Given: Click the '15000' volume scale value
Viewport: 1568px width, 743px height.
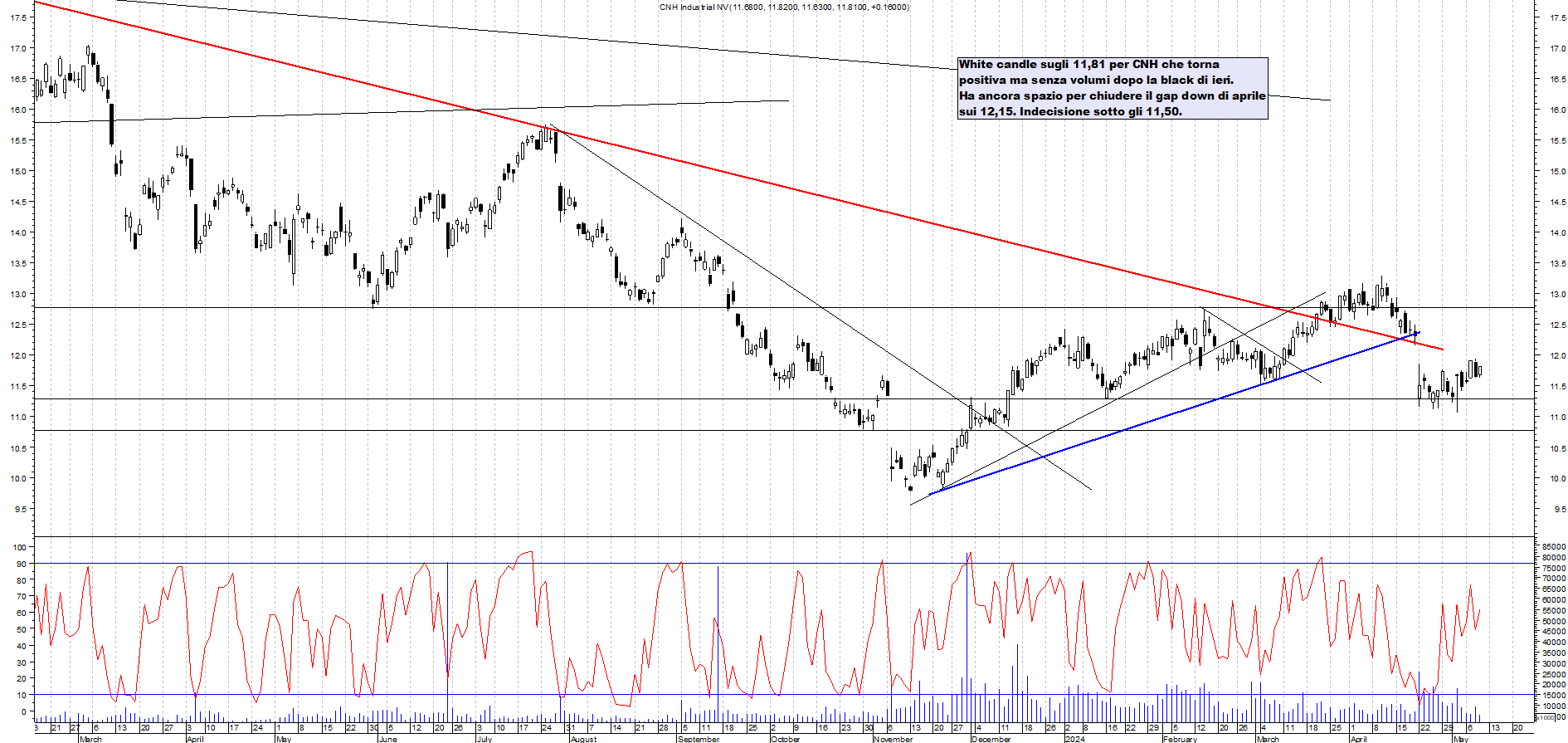Looking at the screenshot, I should point(1554,696).
